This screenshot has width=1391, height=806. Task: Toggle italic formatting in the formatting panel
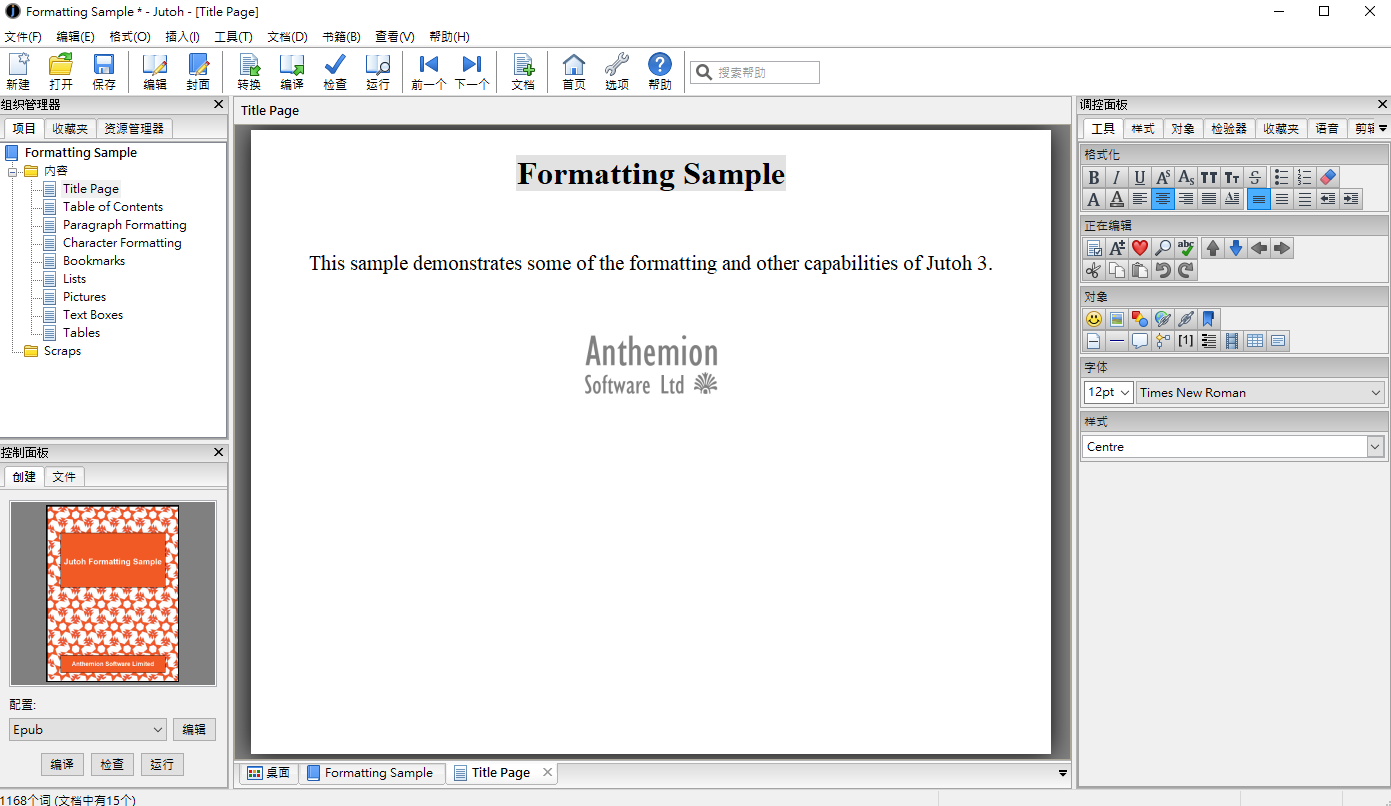pos(1117,177)
